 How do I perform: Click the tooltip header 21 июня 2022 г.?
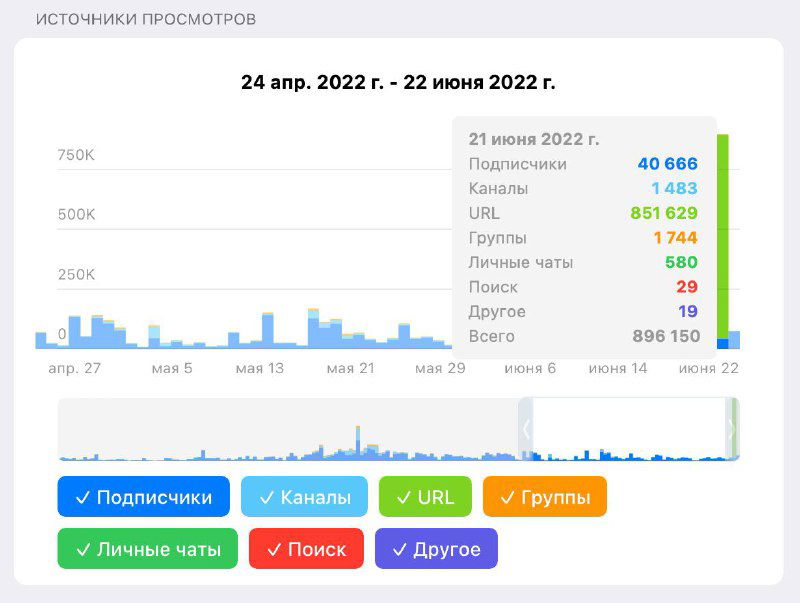(x=537, y=139)
